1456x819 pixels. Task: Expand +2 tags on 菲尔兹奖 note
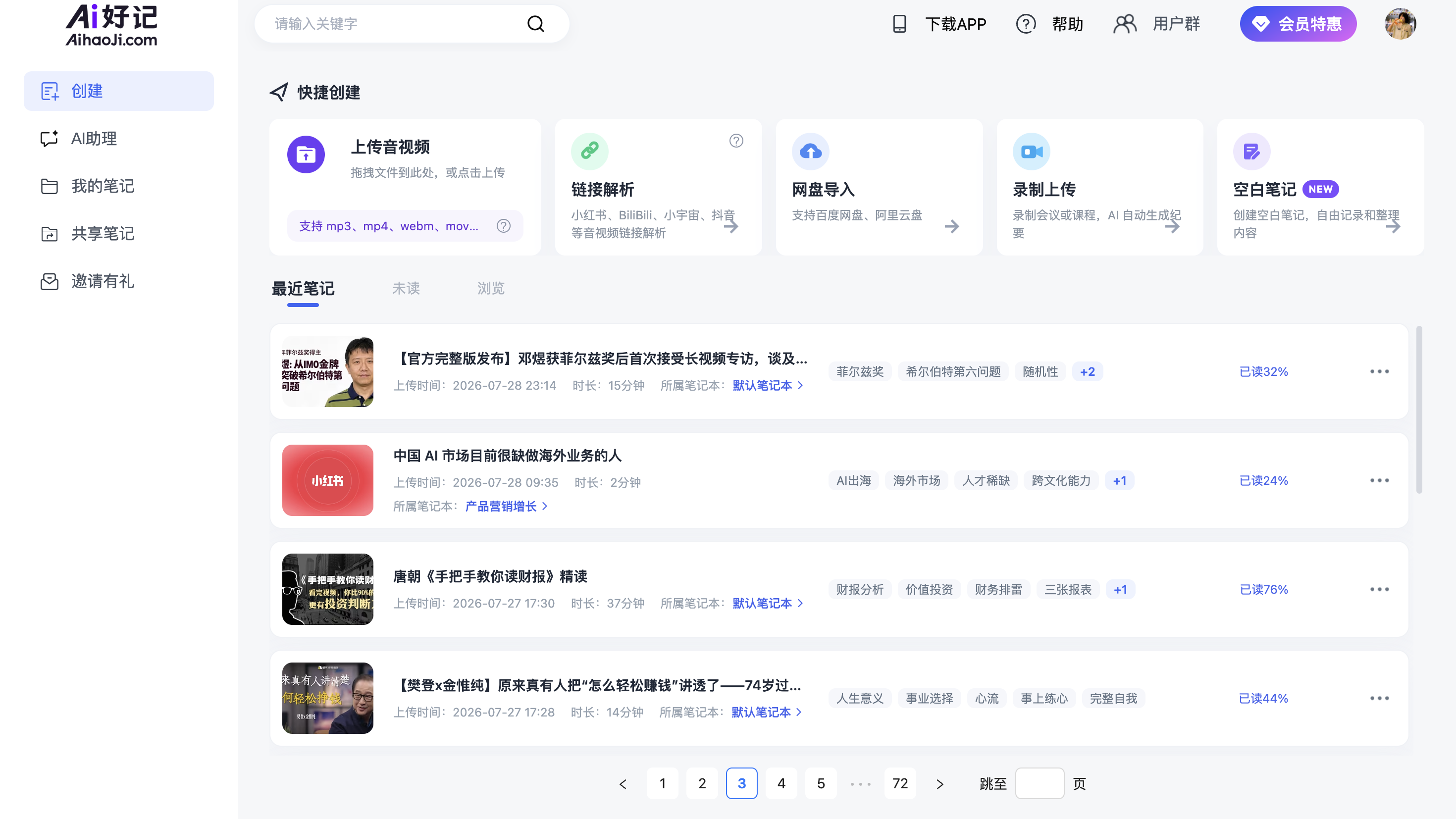(1088, 372)
